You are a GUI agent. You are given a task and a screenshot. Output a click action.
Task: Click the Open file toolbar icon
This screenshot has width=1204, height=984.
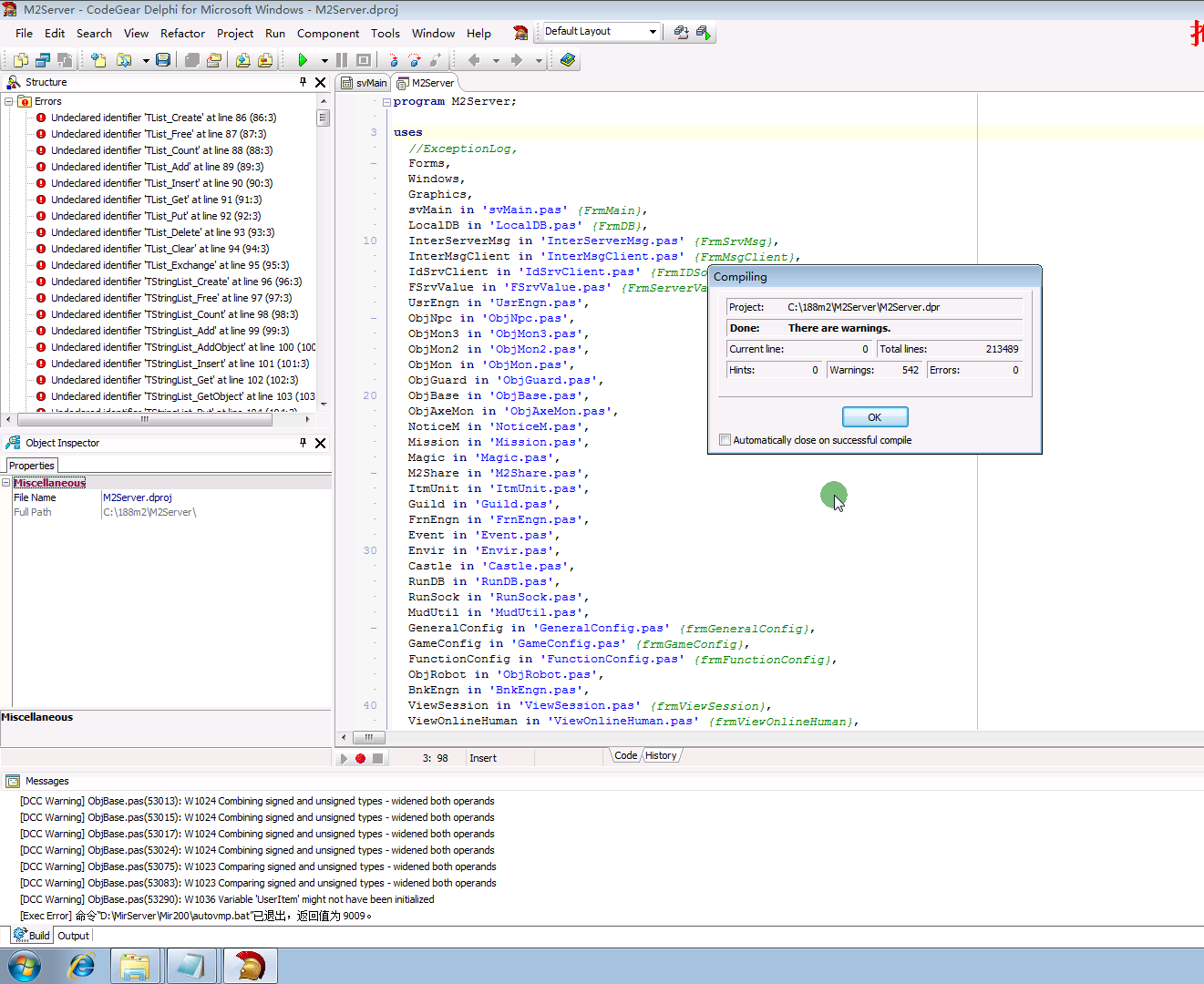tap(124, 60)
